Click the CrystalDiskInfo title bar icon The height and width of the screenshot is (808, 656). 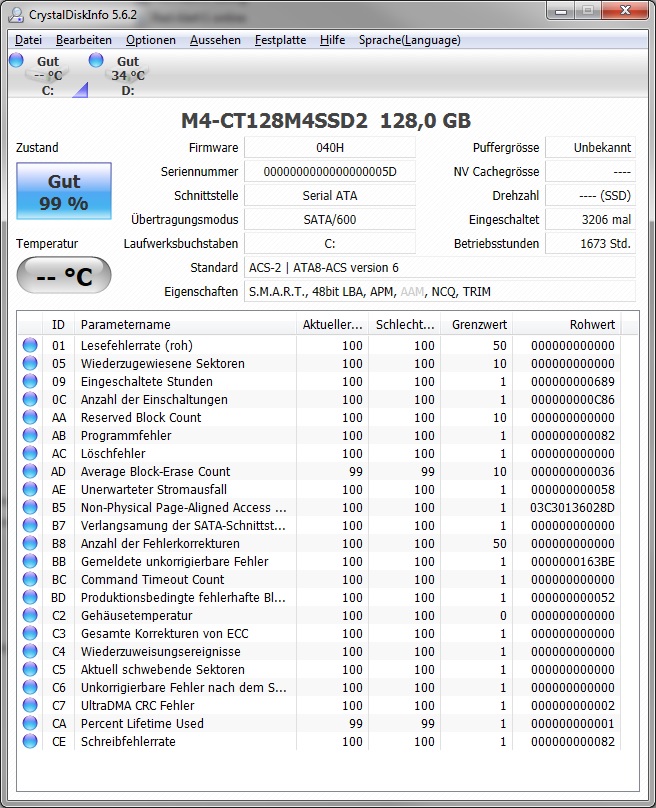pyautogui.click(x=16, y=14)
